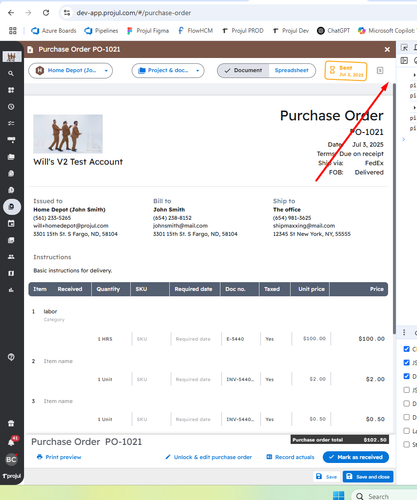This screenshot has width=417, height=500.
Task: Open the map icon in sidebar
Action: point(11,273)
